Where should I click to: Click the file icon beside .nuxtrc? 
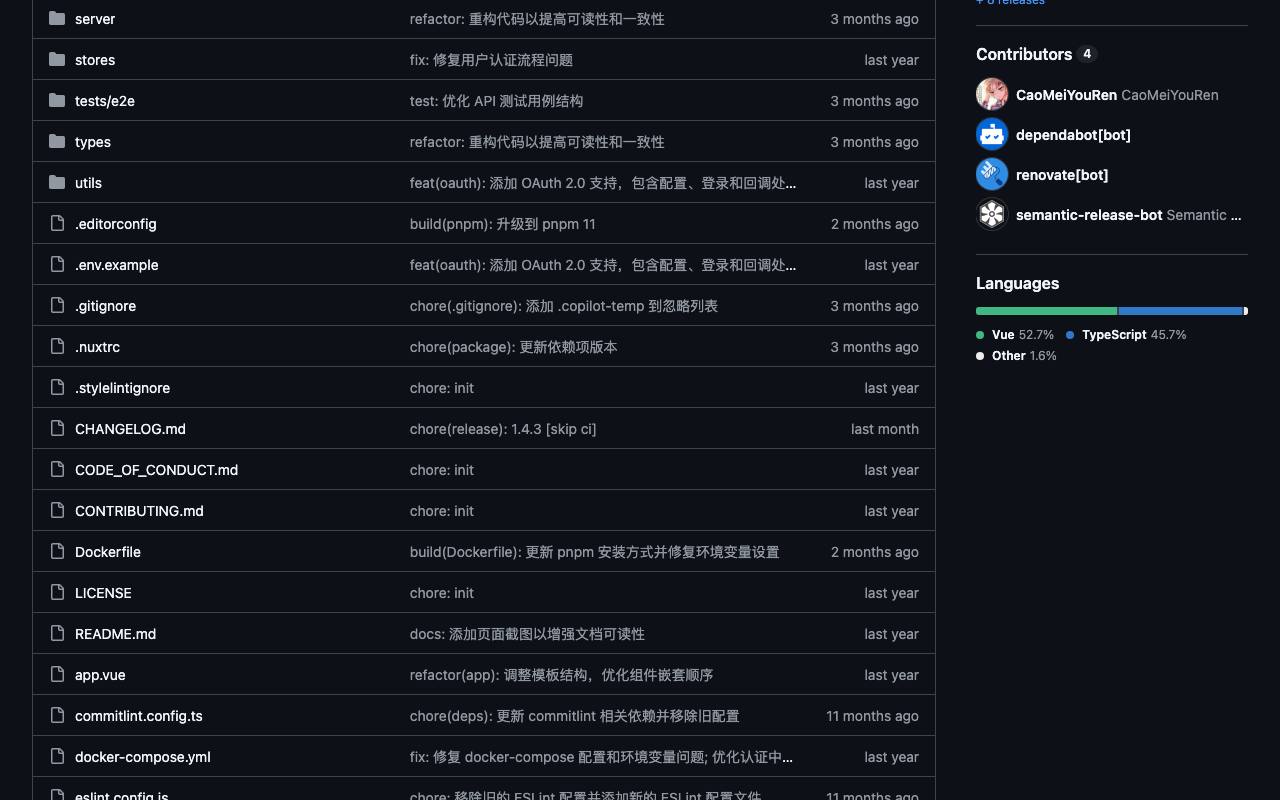(x=57, y=347)
